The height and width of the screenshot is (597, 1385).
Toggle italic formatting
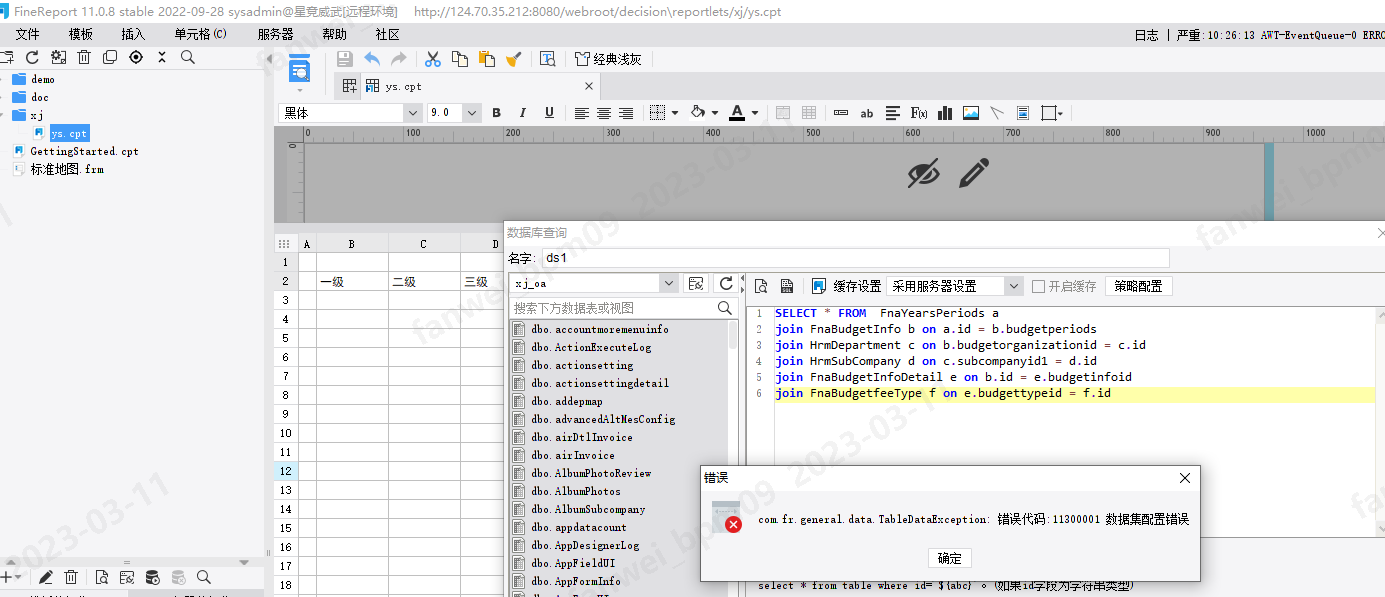(x=522, y=113)
